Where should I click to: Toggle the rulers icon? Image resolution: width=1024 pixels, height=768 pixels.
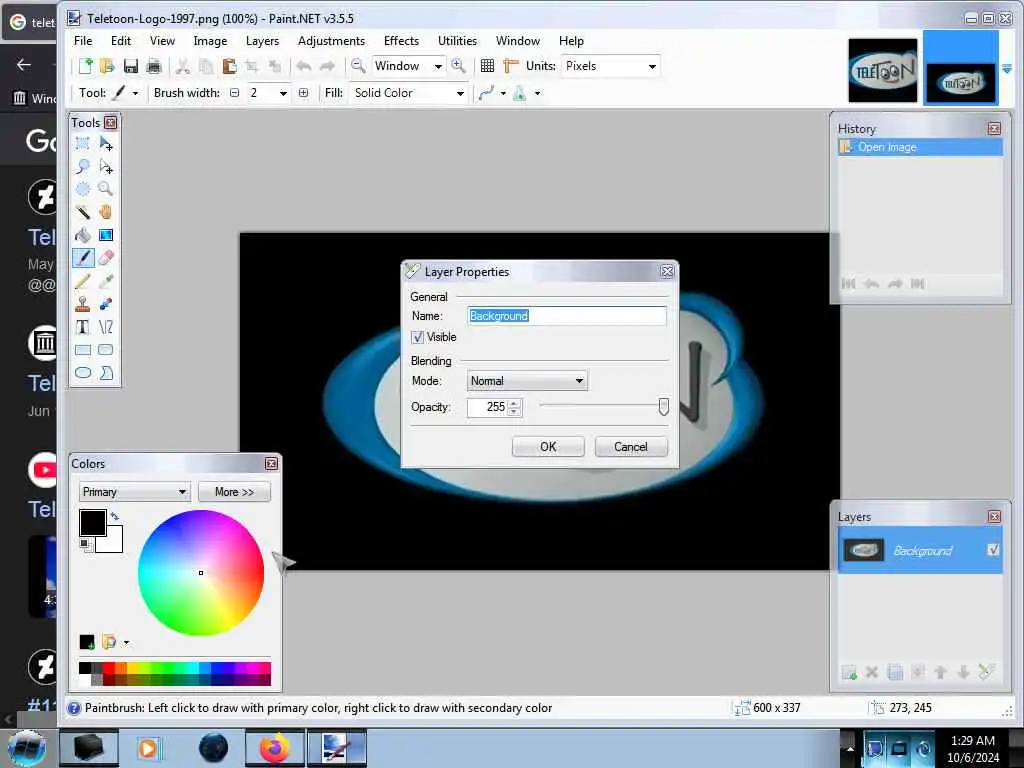511,66
